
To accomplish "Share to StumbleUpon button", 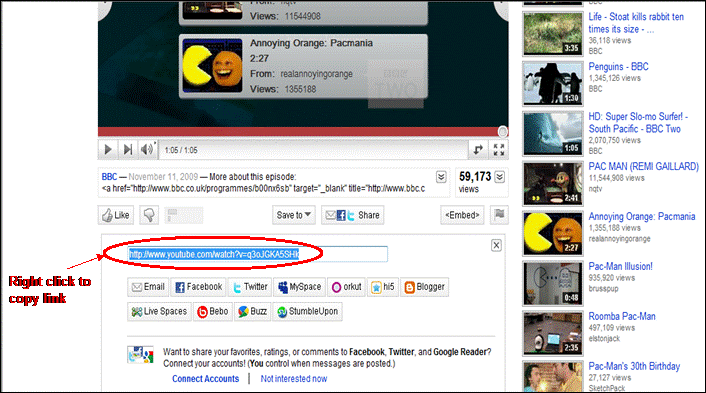I will coord(308,312).
